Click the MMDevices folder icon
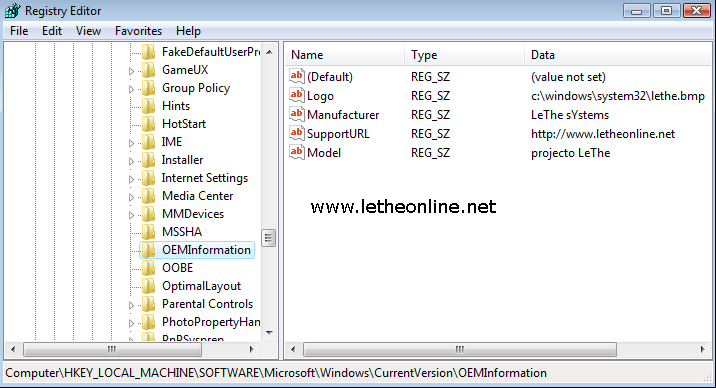 pyautogui.click(x=148, y=214)
